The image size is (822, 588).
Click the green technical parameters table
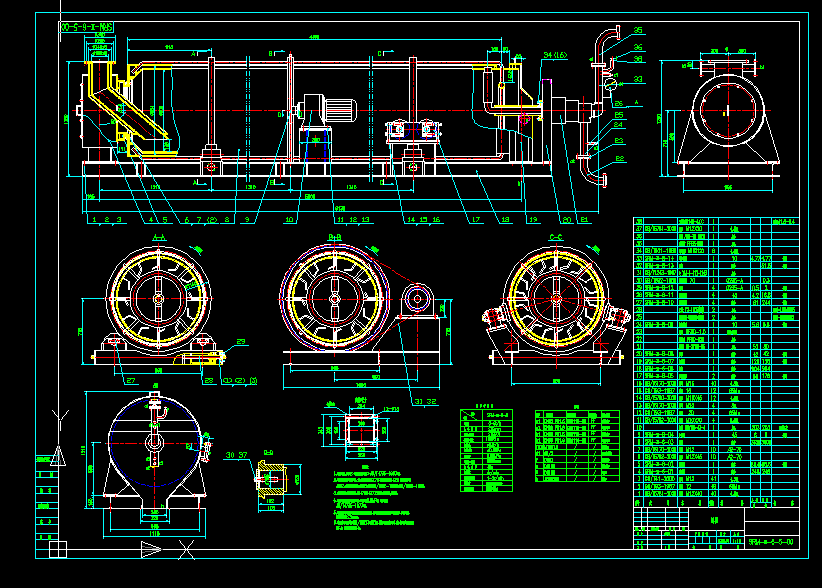486,451
